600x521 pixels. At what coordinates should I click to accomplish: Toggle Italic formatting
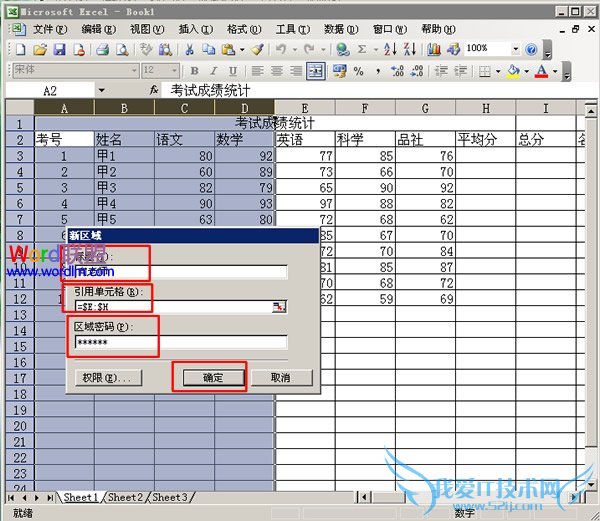214,71
